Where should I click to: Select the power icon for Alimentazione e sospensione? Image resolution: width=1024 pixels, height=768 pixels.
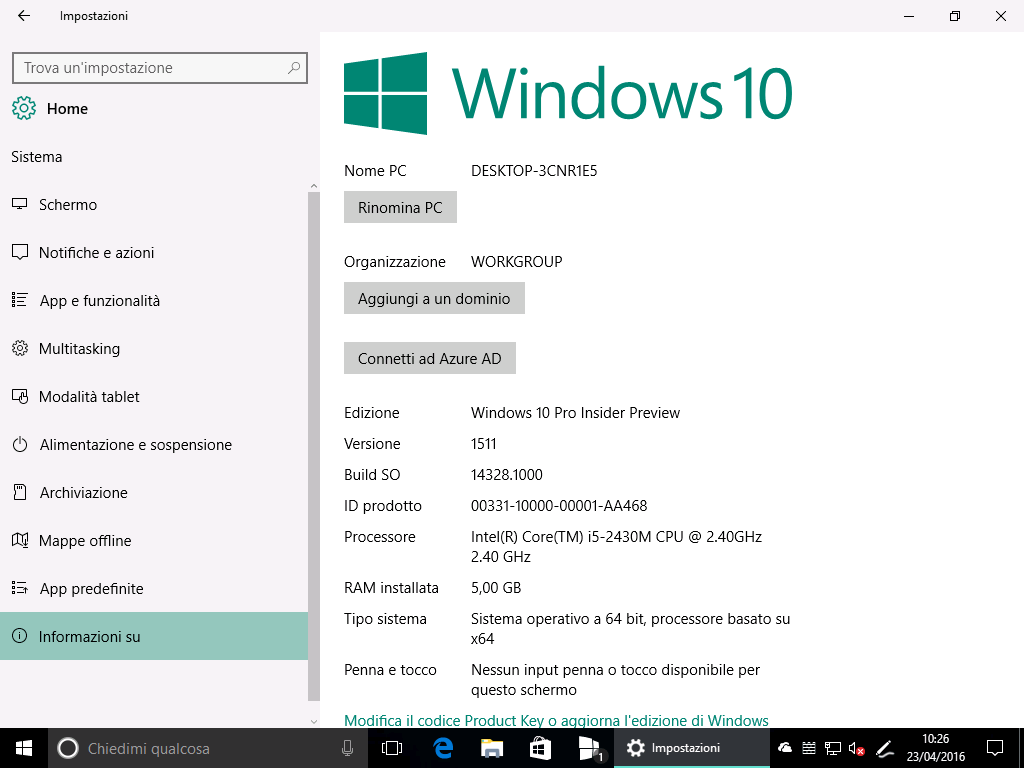click(20, 445)
